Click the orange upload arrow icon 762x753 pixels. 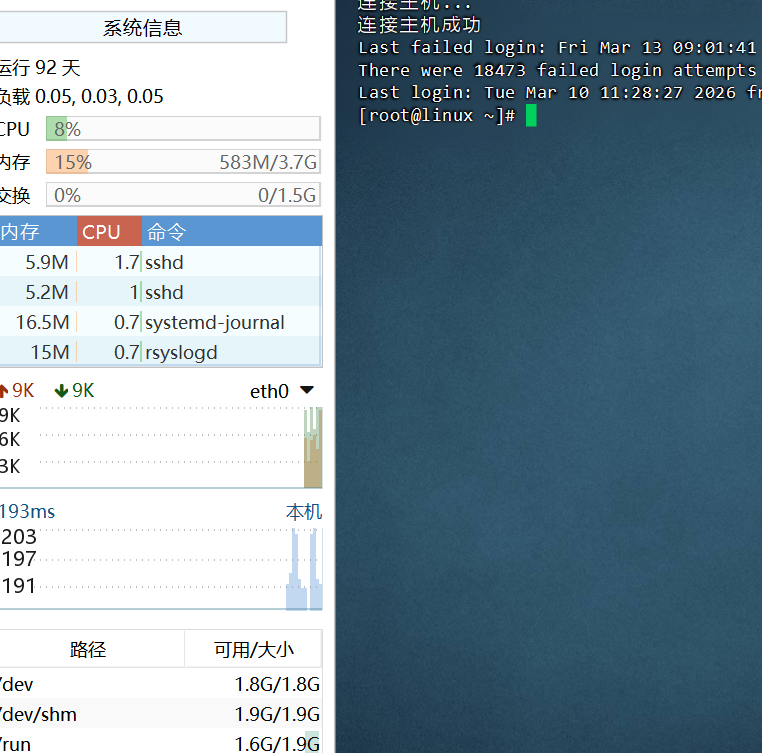coord(3,391)
